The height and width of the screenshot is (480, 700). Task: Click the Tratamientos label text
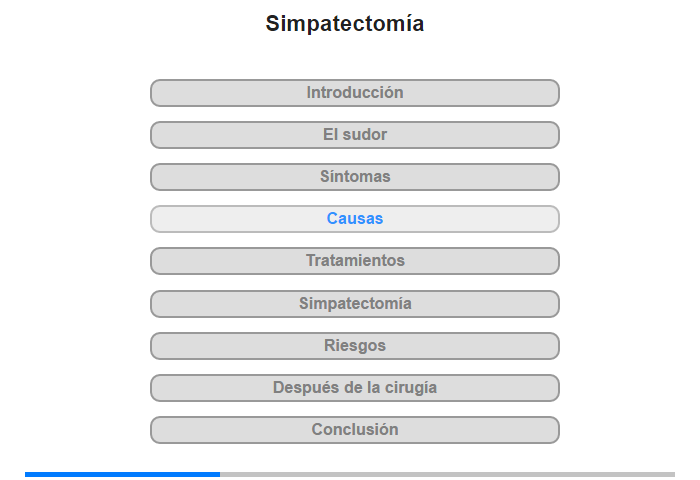[355, 260]
